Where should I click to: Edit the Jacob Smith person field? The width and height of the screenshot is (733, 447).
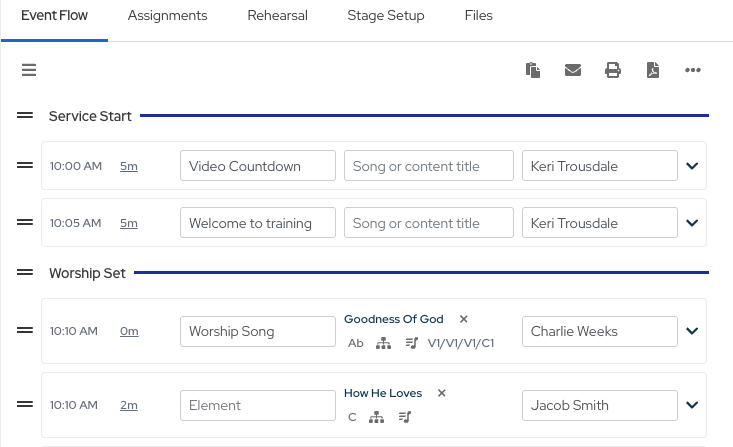click(x=599, y=405)
